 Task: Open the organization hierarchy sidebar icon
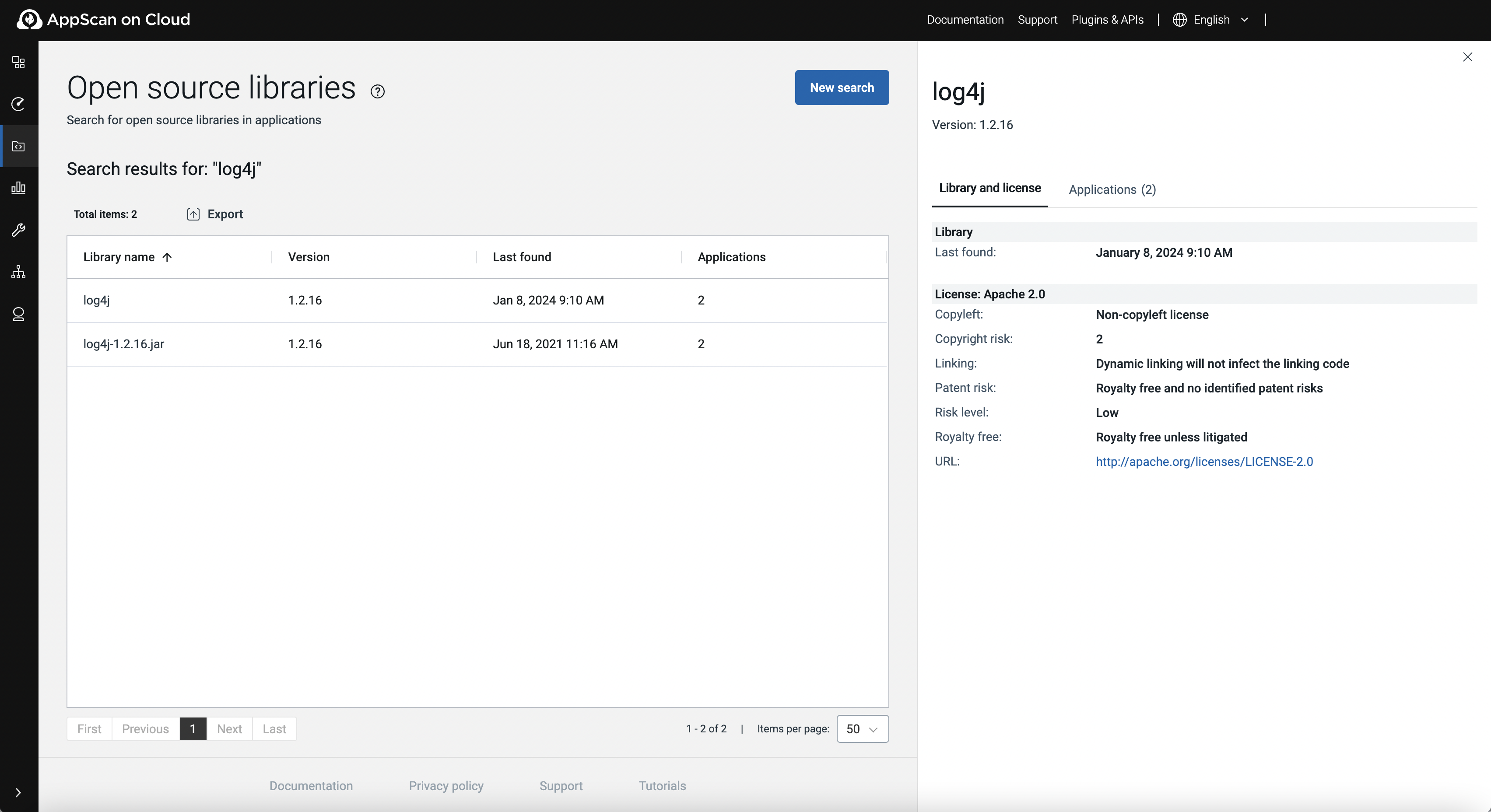[18, 272]
